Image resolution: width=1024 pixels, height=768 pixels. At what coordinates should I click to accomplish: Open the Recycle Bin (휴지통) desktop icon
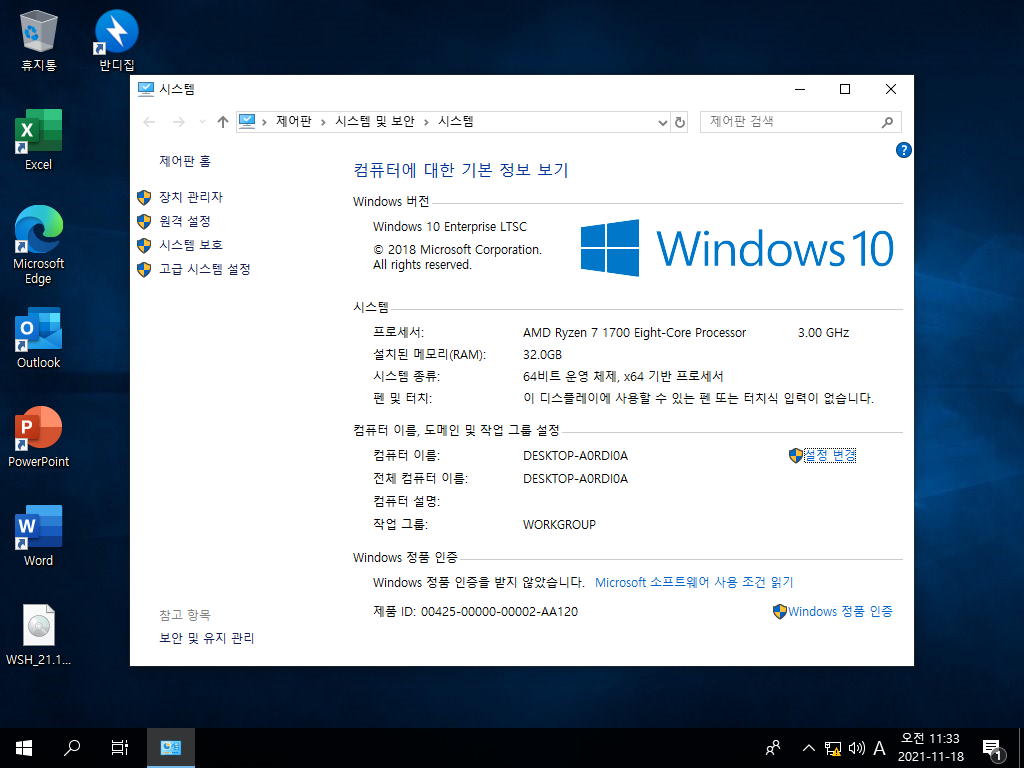coord(39,40)
